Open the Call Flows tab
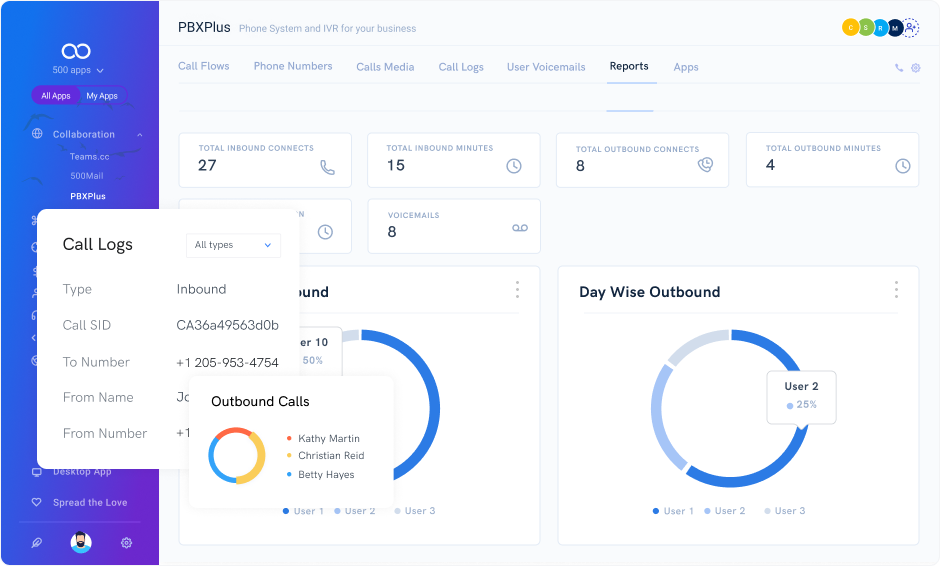The image size is (940, 566). click(203, 66)
